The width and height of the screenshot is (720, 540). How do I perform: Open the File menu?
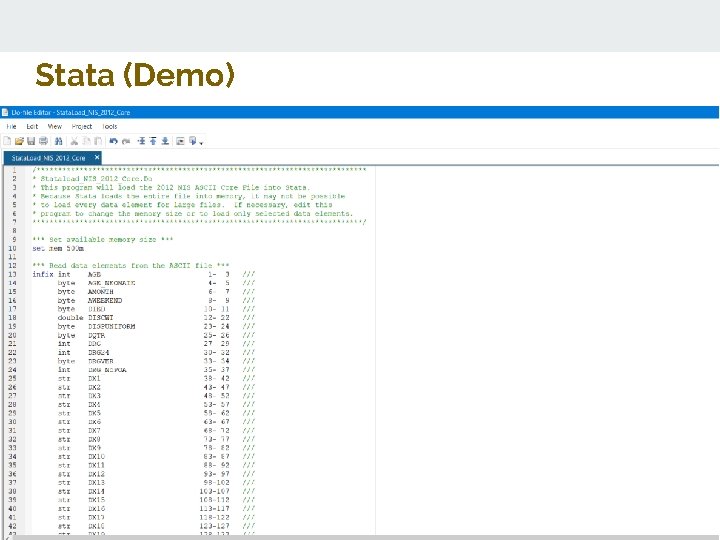point(11,126)
